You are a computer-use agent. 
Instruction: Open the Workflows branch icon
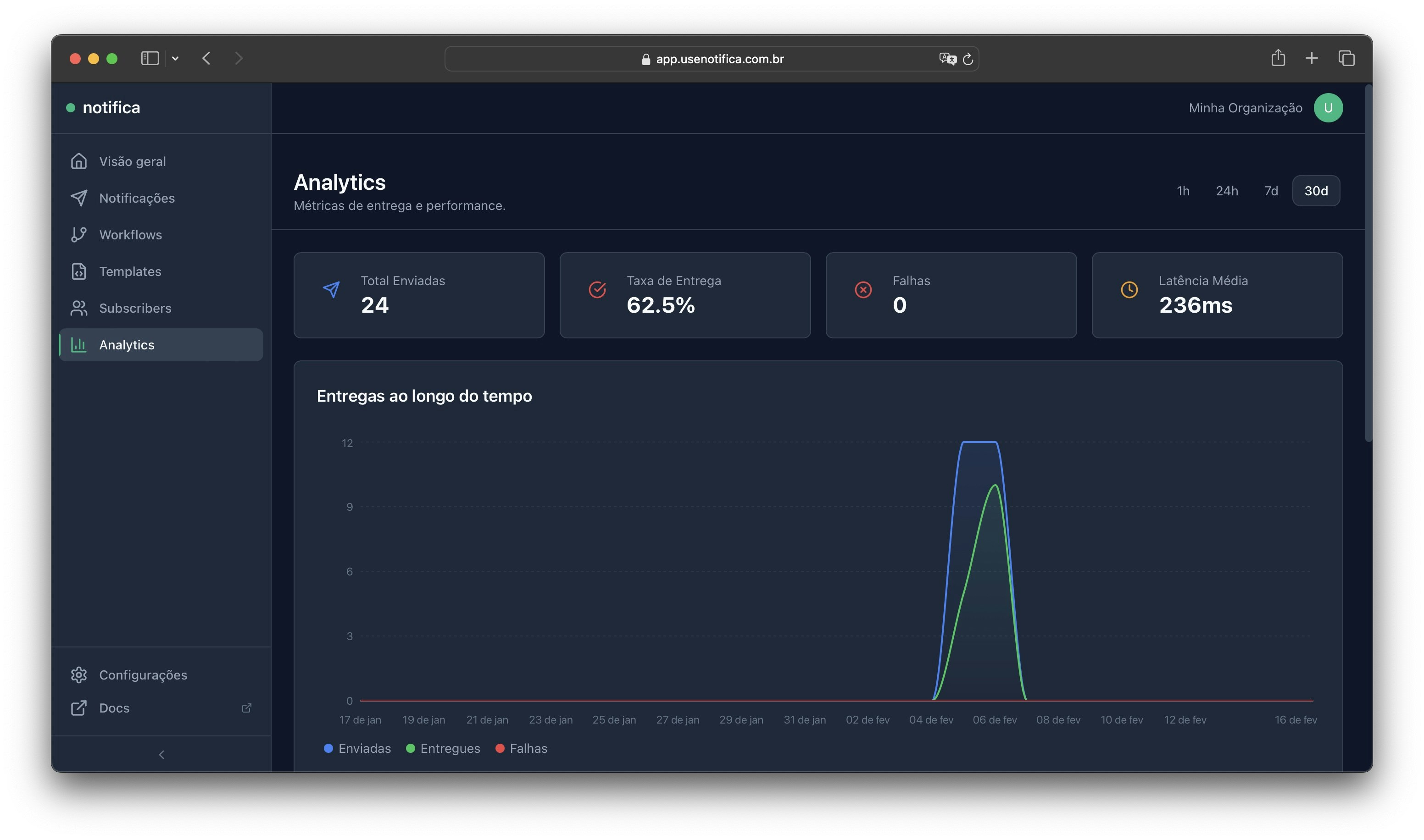(x=79, y=235)
